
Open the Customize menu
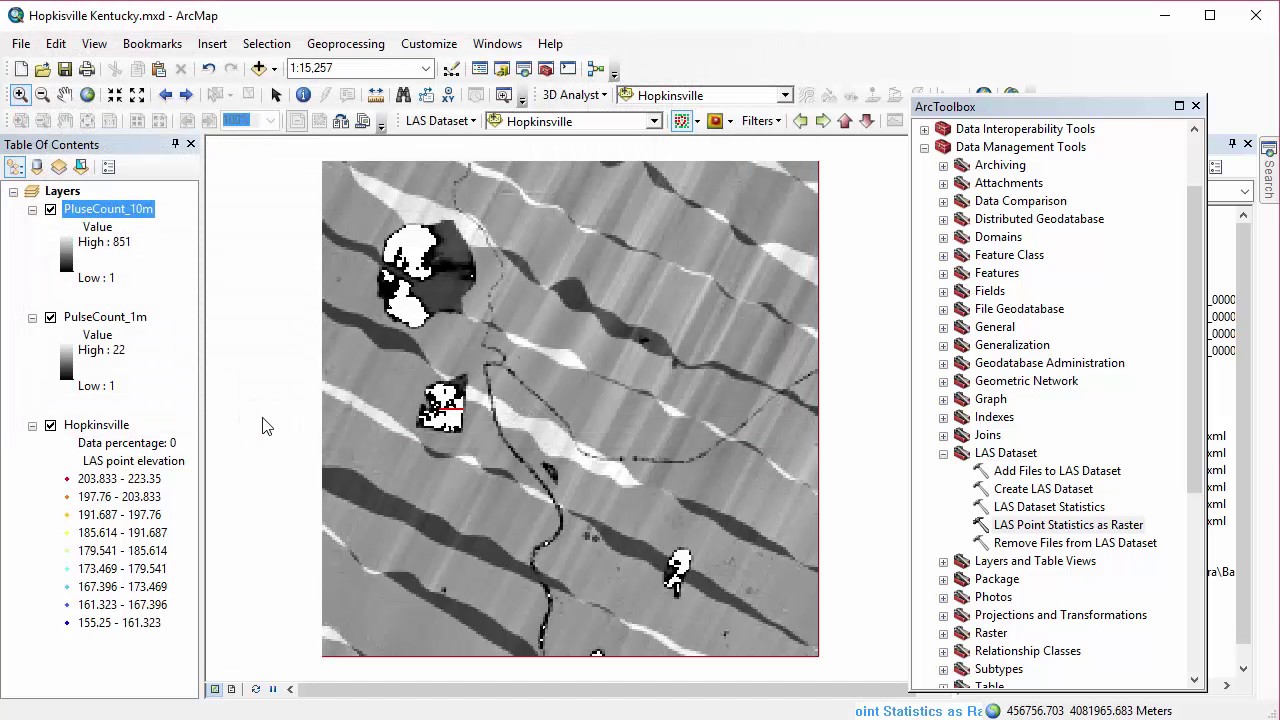tap(429, 44)
